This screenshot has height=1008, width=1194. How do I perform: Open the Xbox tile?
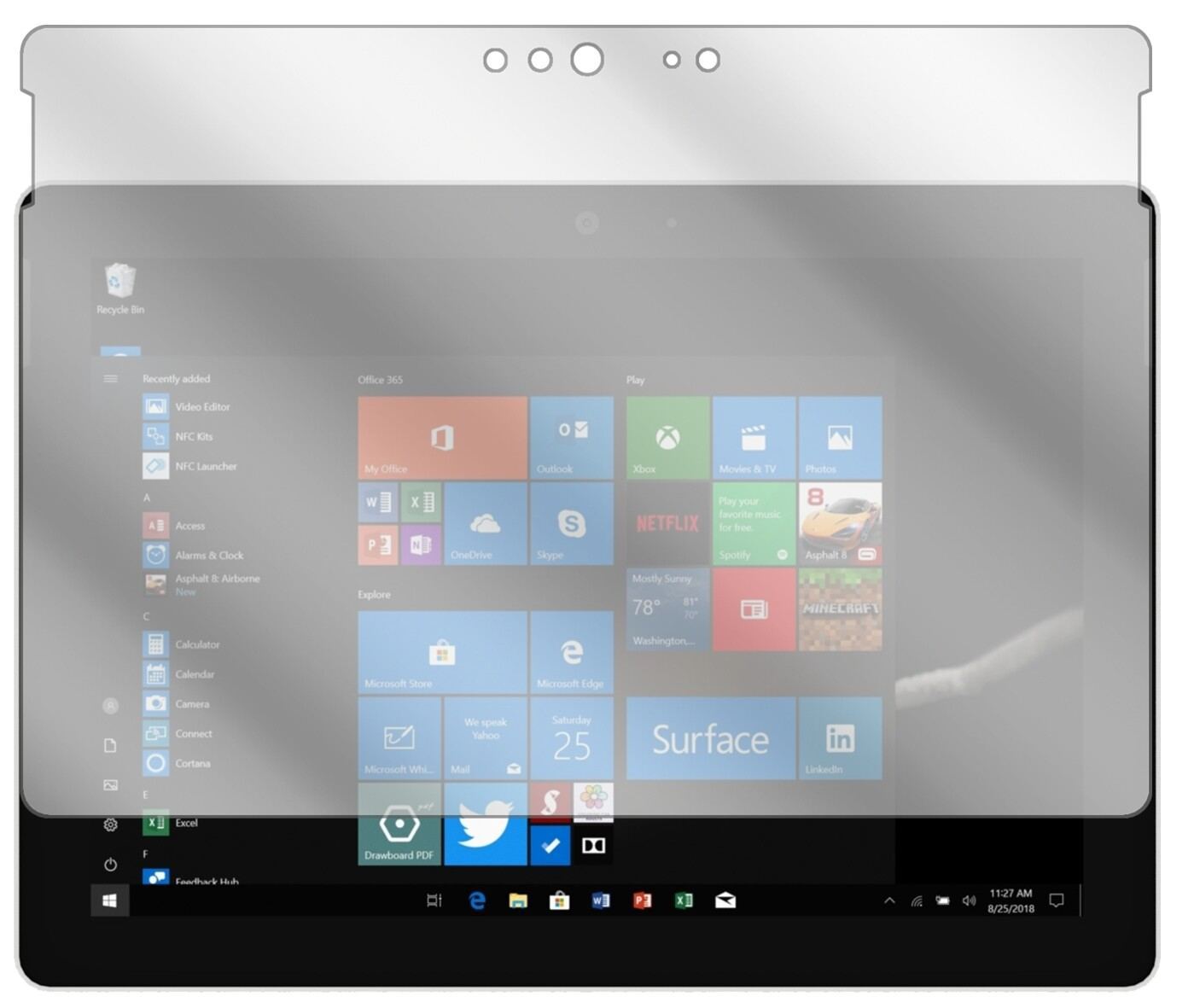pos(668,437)
